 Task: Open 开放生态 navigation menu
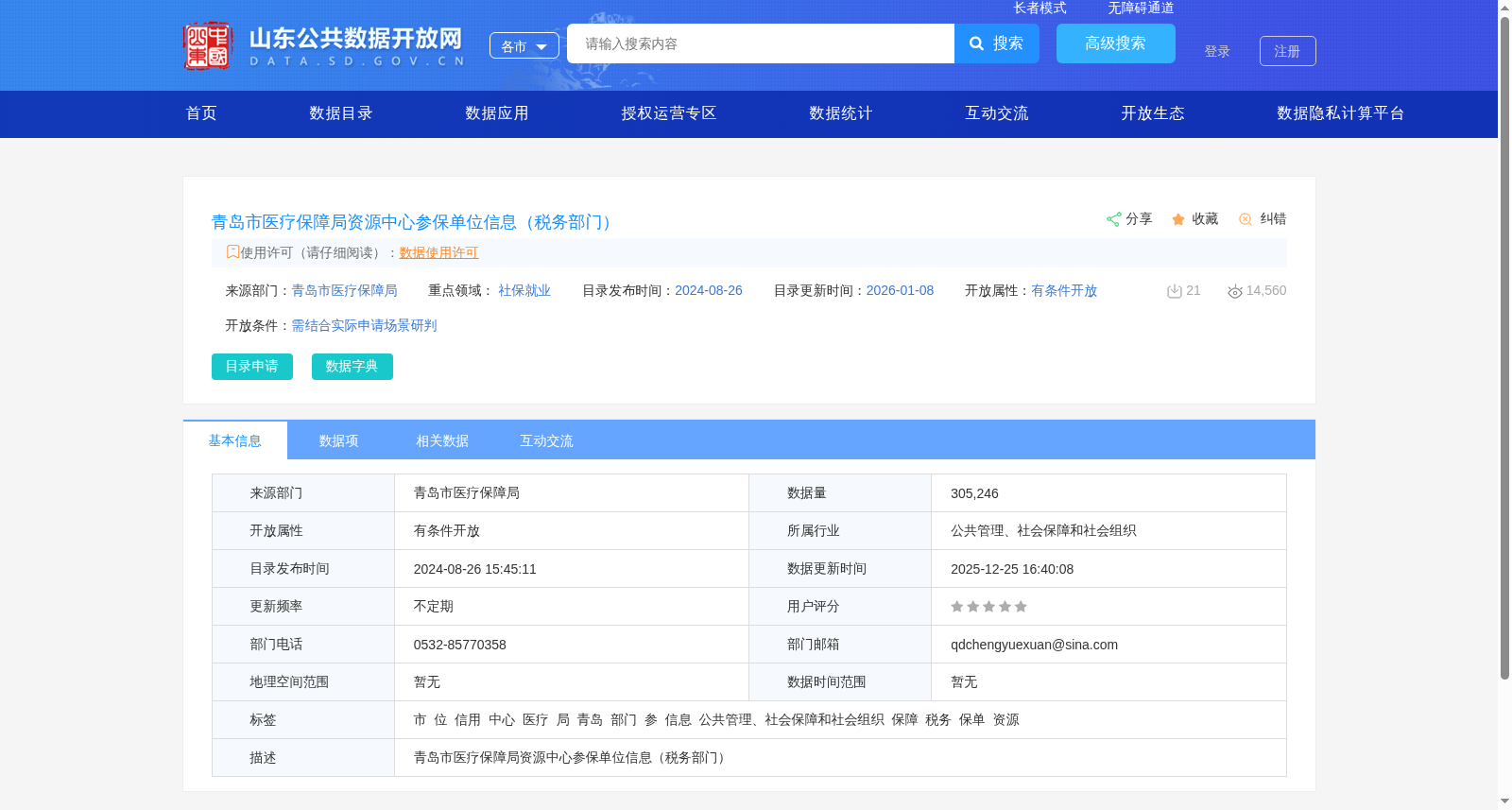[1153, 113]
